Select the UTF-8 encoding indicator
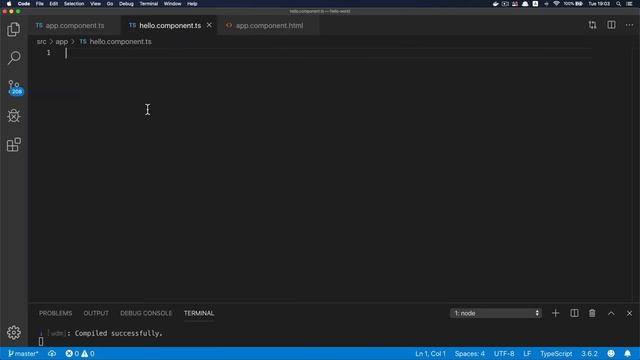This screenshot has width=640, height=360. click(x=504, y=353)
